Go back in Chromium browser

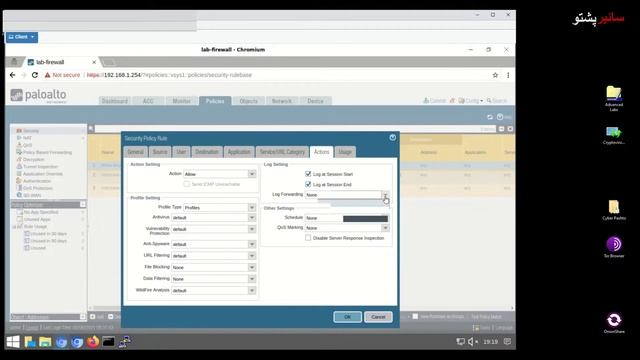(x=13, y=75)
